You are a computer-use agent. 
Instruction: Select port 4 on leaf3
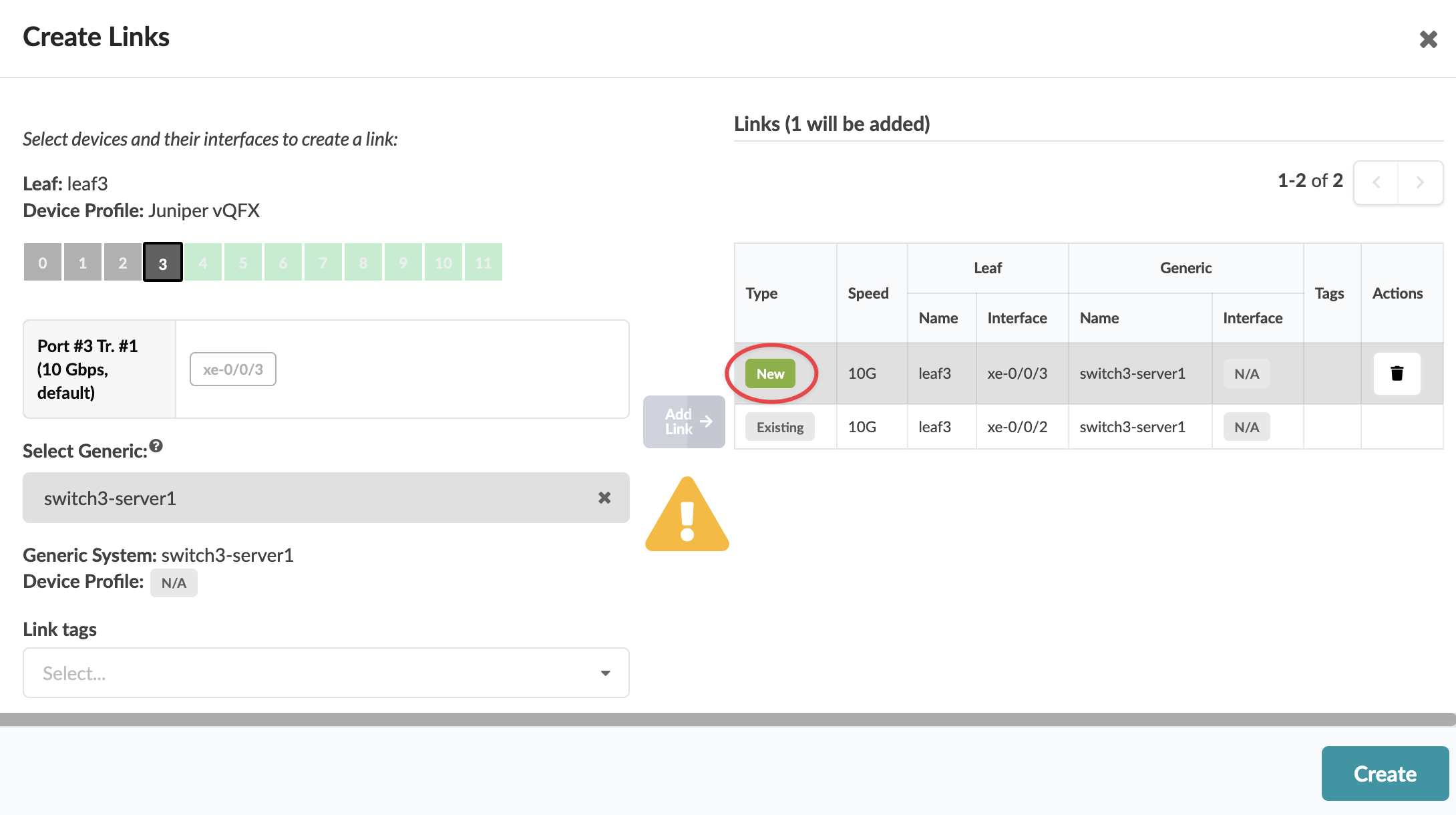pos(203,263)
